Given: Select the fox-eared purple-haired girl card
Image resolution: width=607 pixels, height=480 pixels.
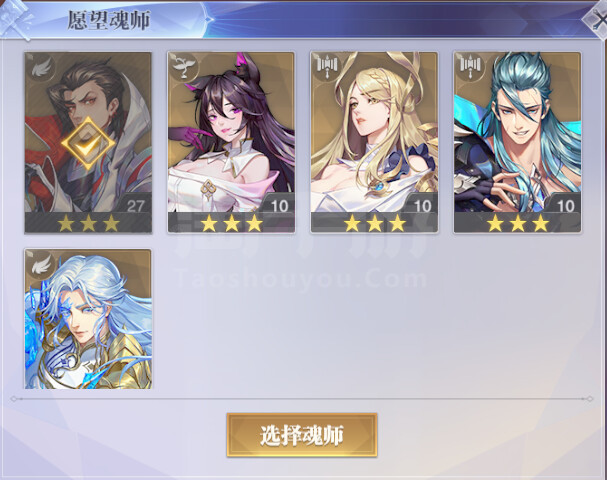Looking at the screenshot, I should coord(231,142).
